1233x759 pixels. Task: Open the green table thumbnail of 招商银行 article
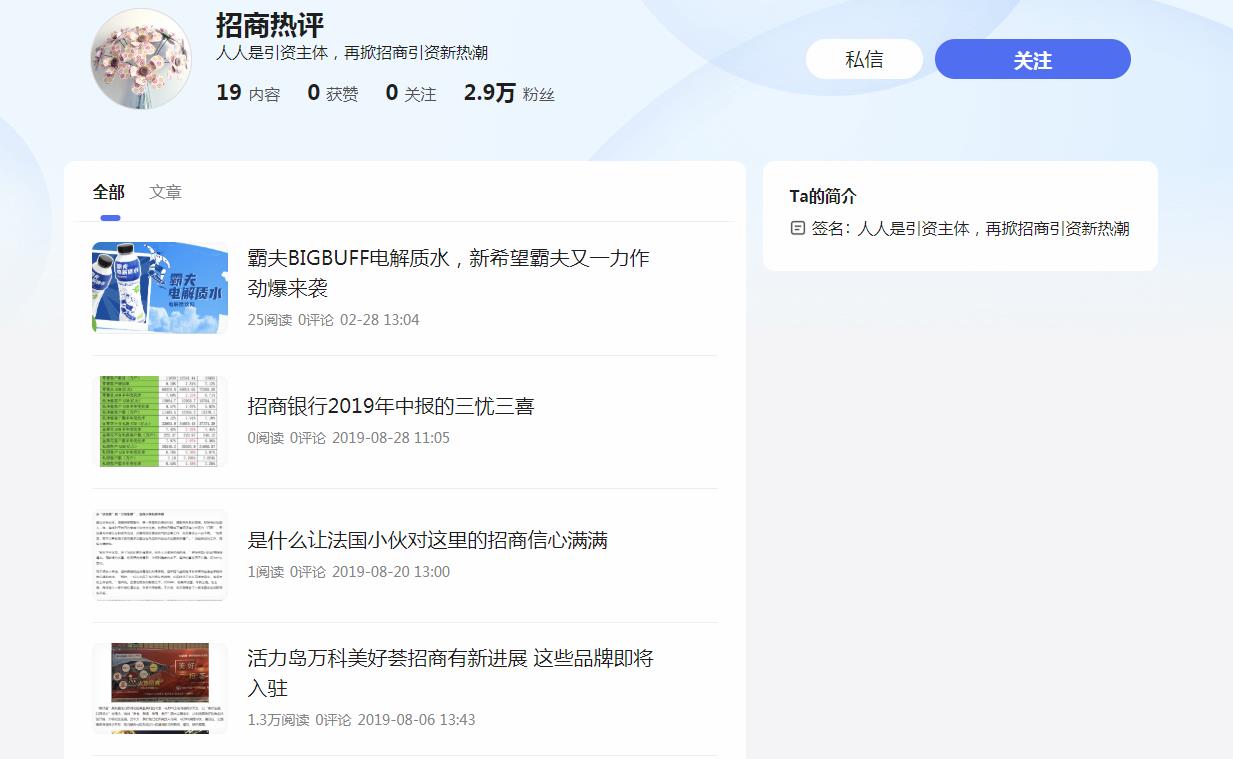[x=160, y=421]
